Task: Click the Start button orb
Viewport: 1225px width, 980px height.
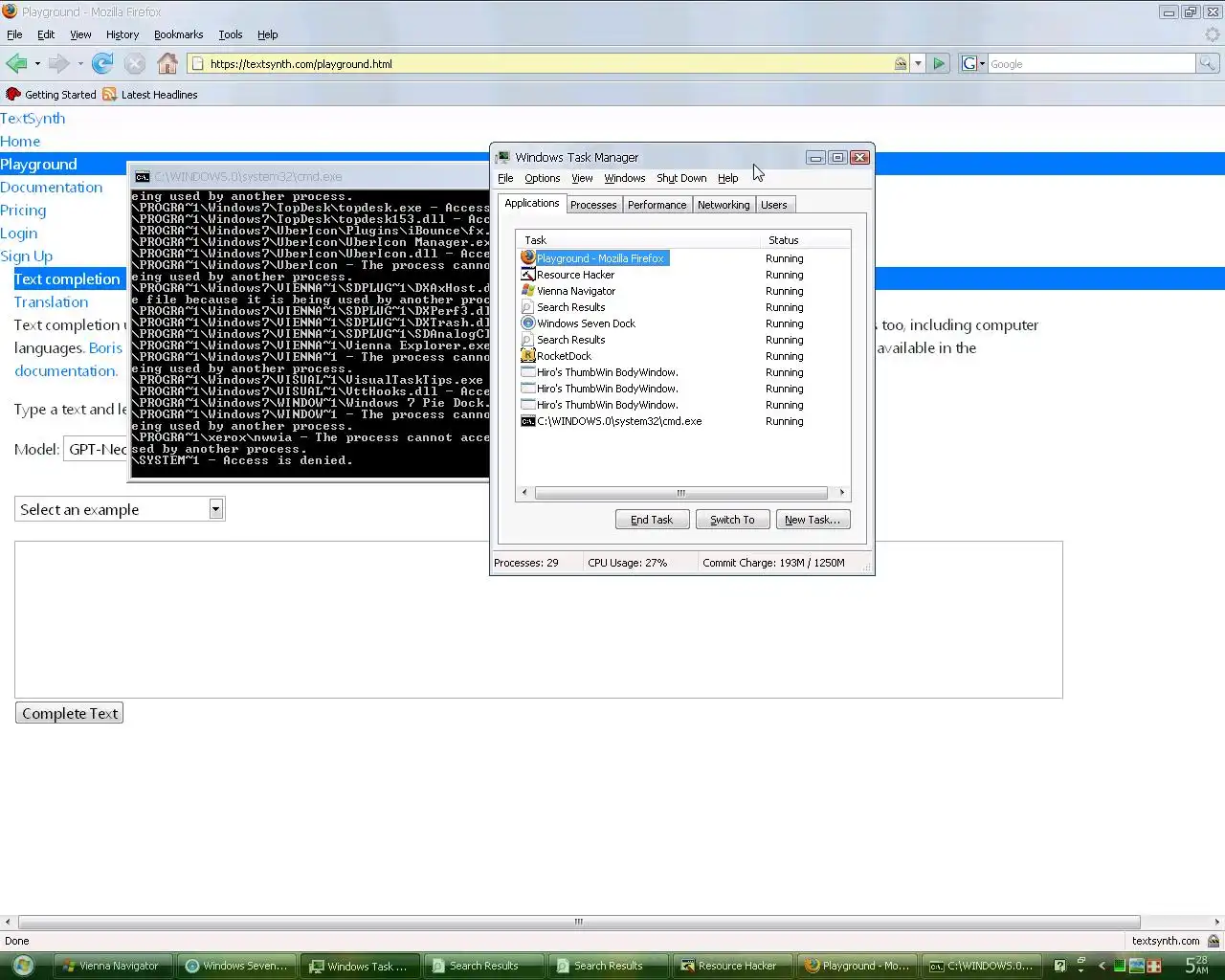Action: click(23, 966)
